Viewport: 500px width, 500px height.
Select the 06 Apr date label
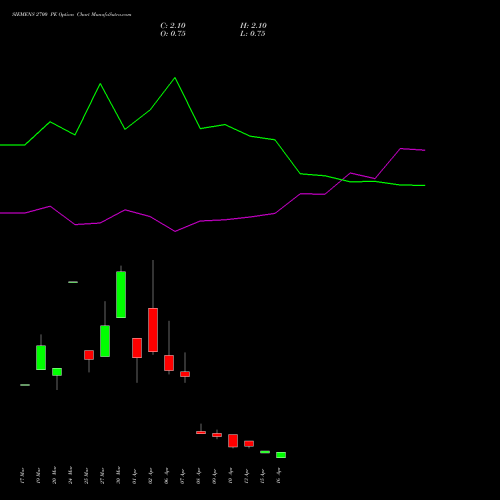[x=166, y=475]
